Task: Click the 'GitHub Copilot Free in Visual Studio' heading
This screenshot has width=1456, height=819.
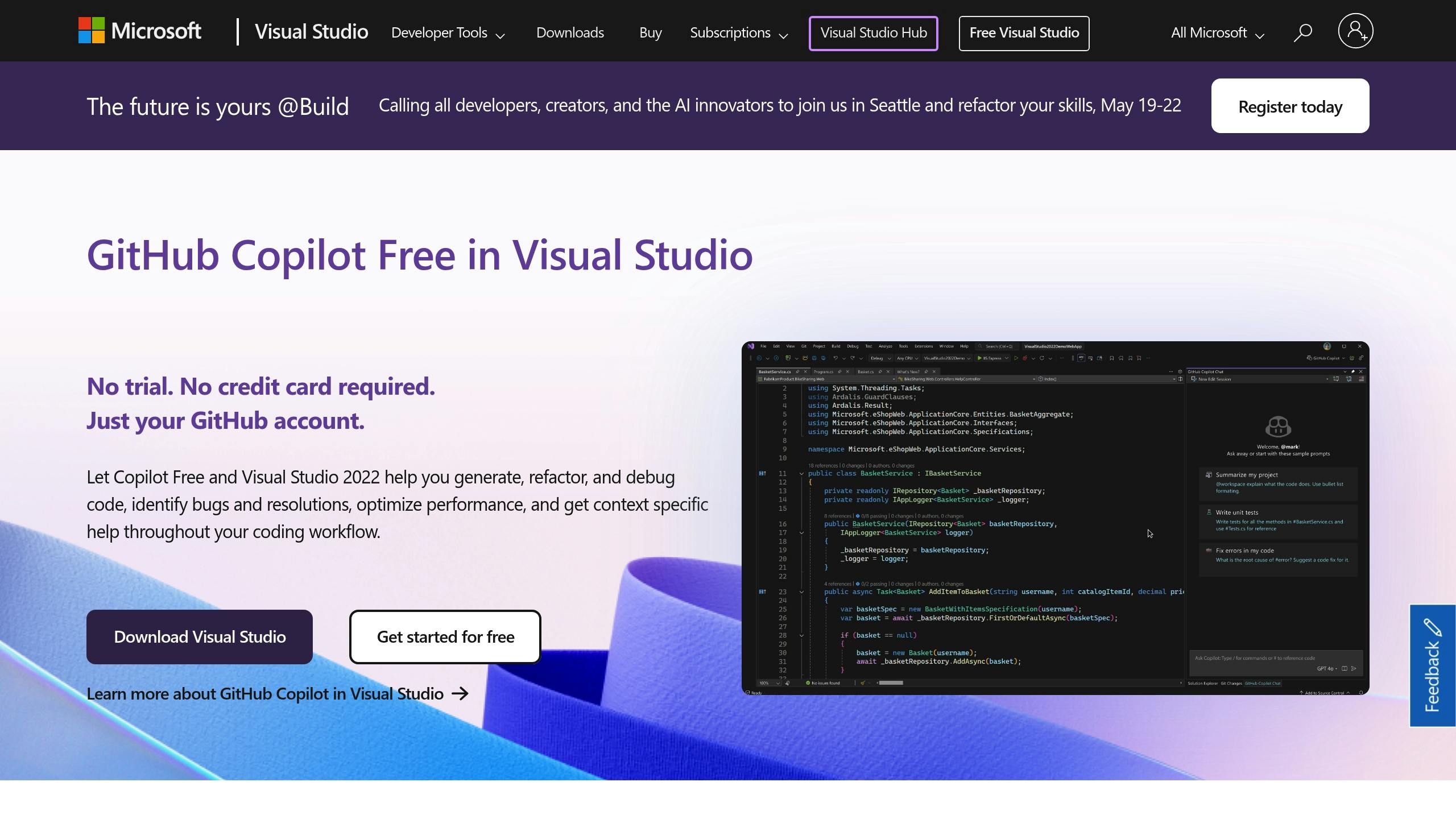Action: 420,255
